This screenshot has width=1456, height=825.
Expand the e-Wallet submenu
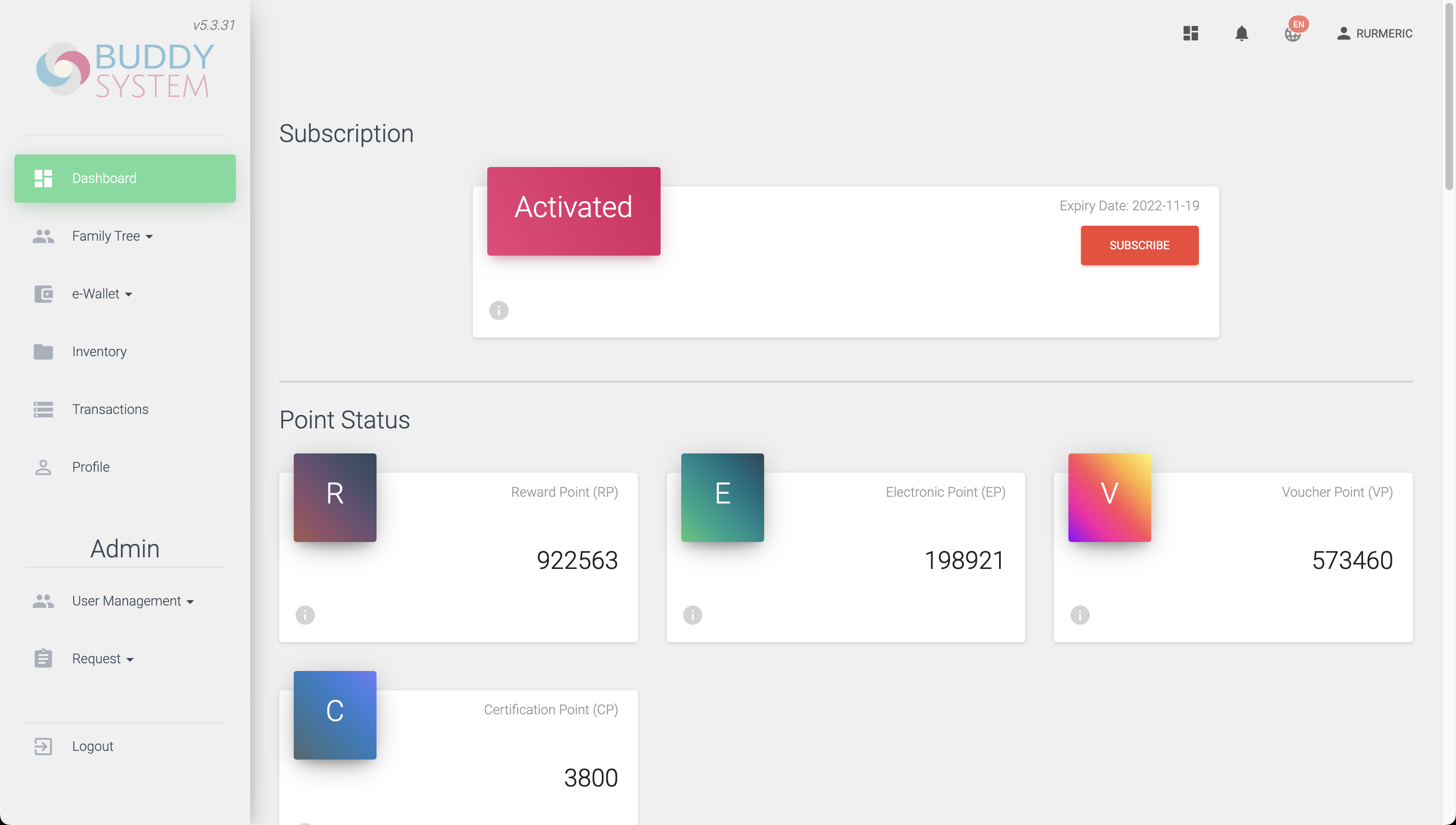102,294
